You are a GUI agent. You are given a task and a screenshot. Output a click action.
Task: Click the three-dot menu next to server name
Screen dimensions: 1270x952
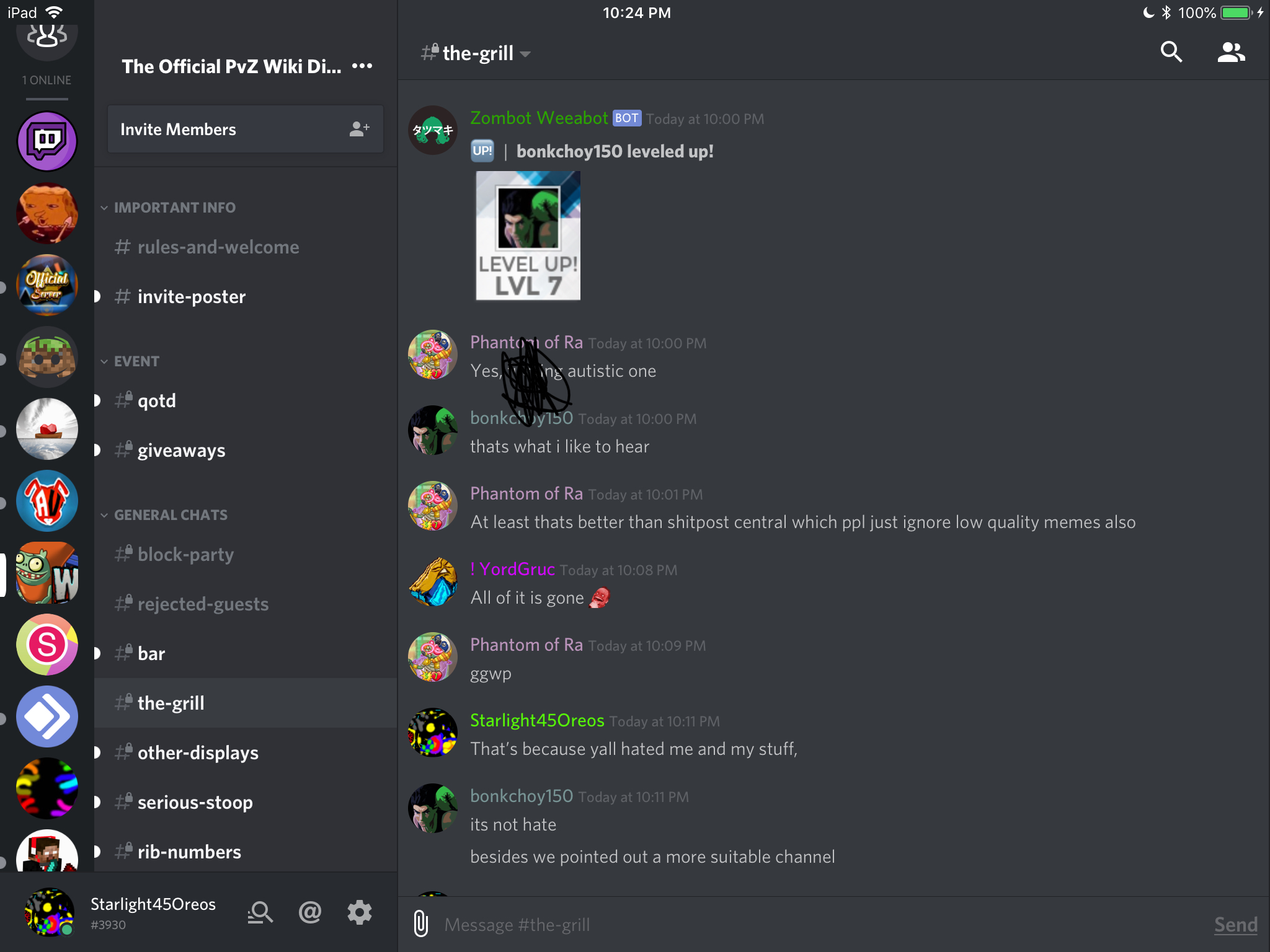[x=366, y=67]
